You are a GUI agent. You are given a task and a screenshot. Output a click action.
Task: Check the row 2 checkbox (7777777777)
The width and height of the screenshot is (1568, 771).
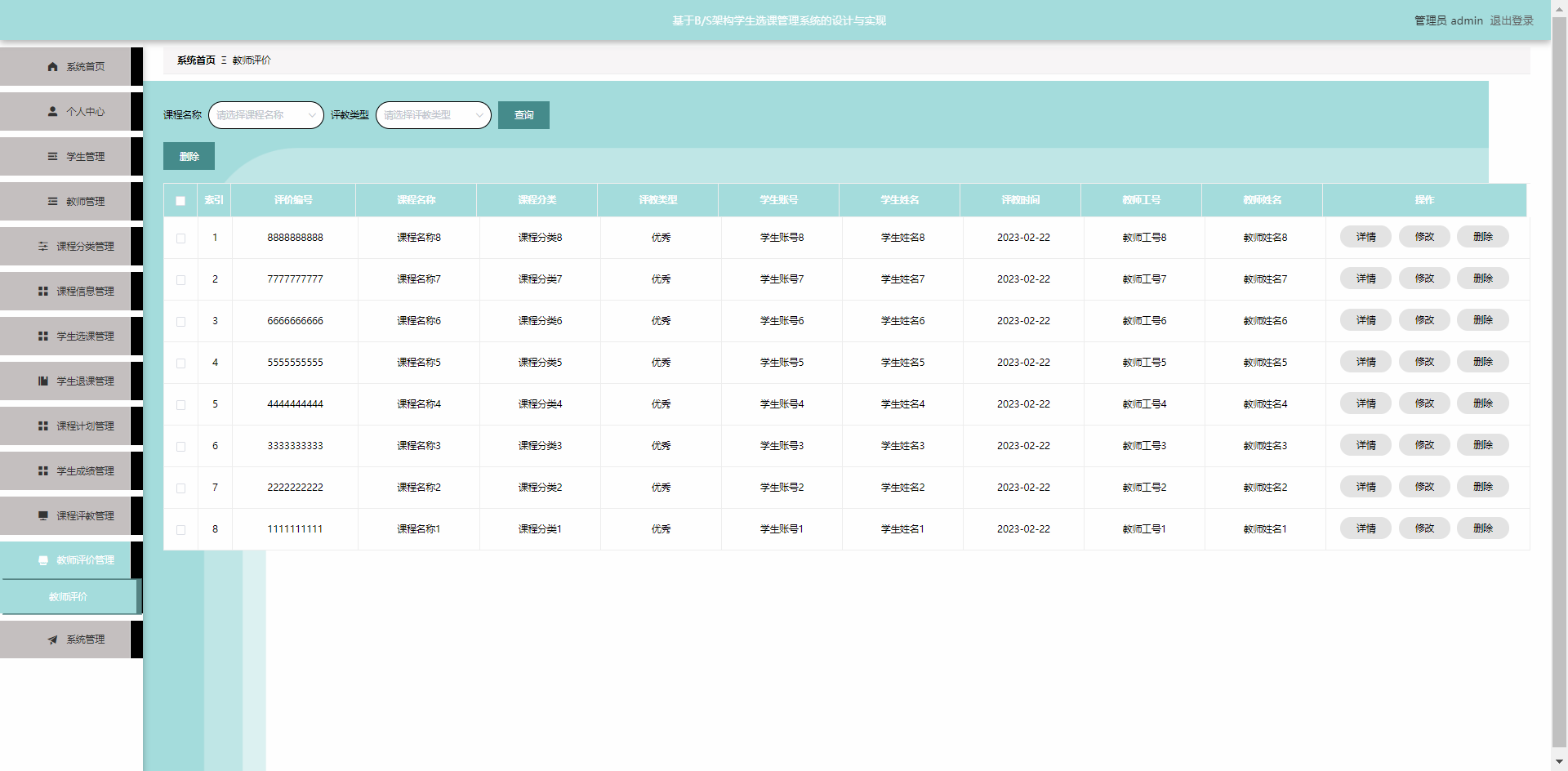[x=180, y=280]
